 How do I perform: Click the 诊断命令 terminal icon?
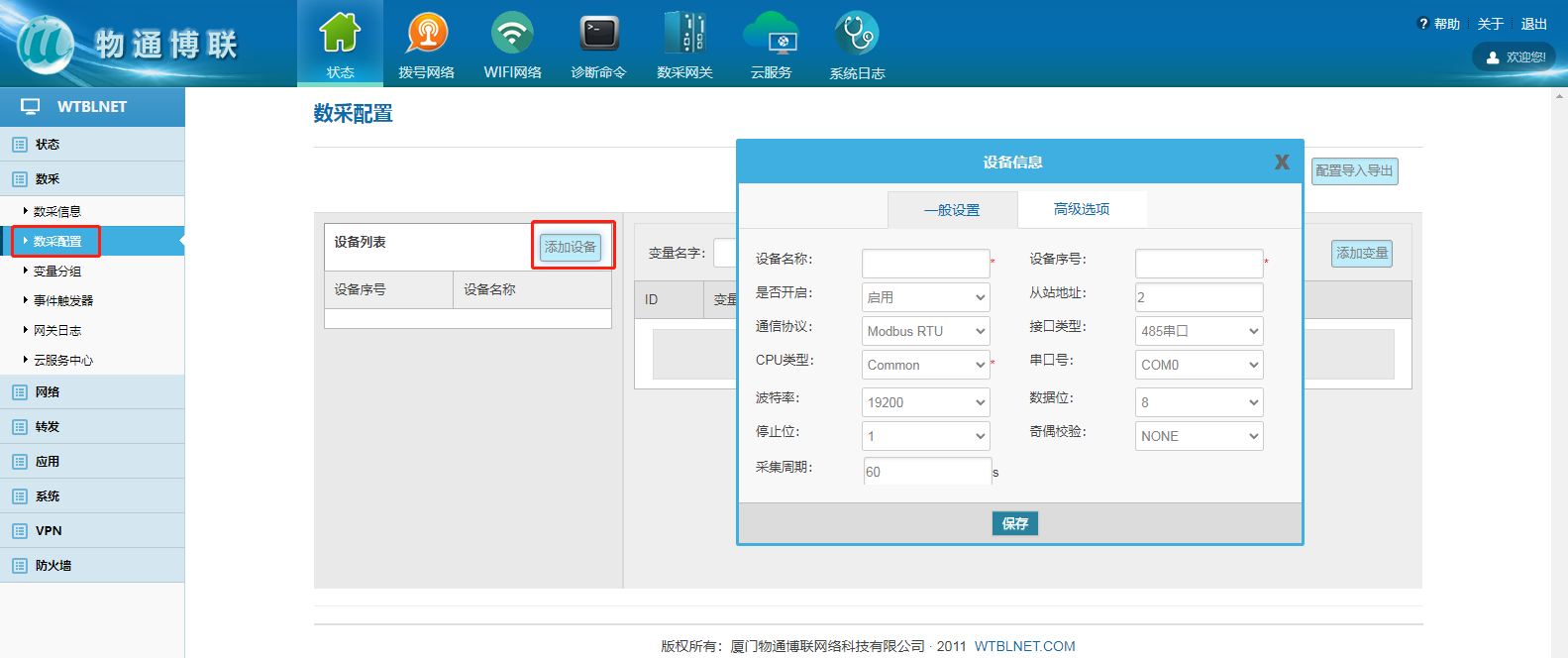tap(598, 34)
